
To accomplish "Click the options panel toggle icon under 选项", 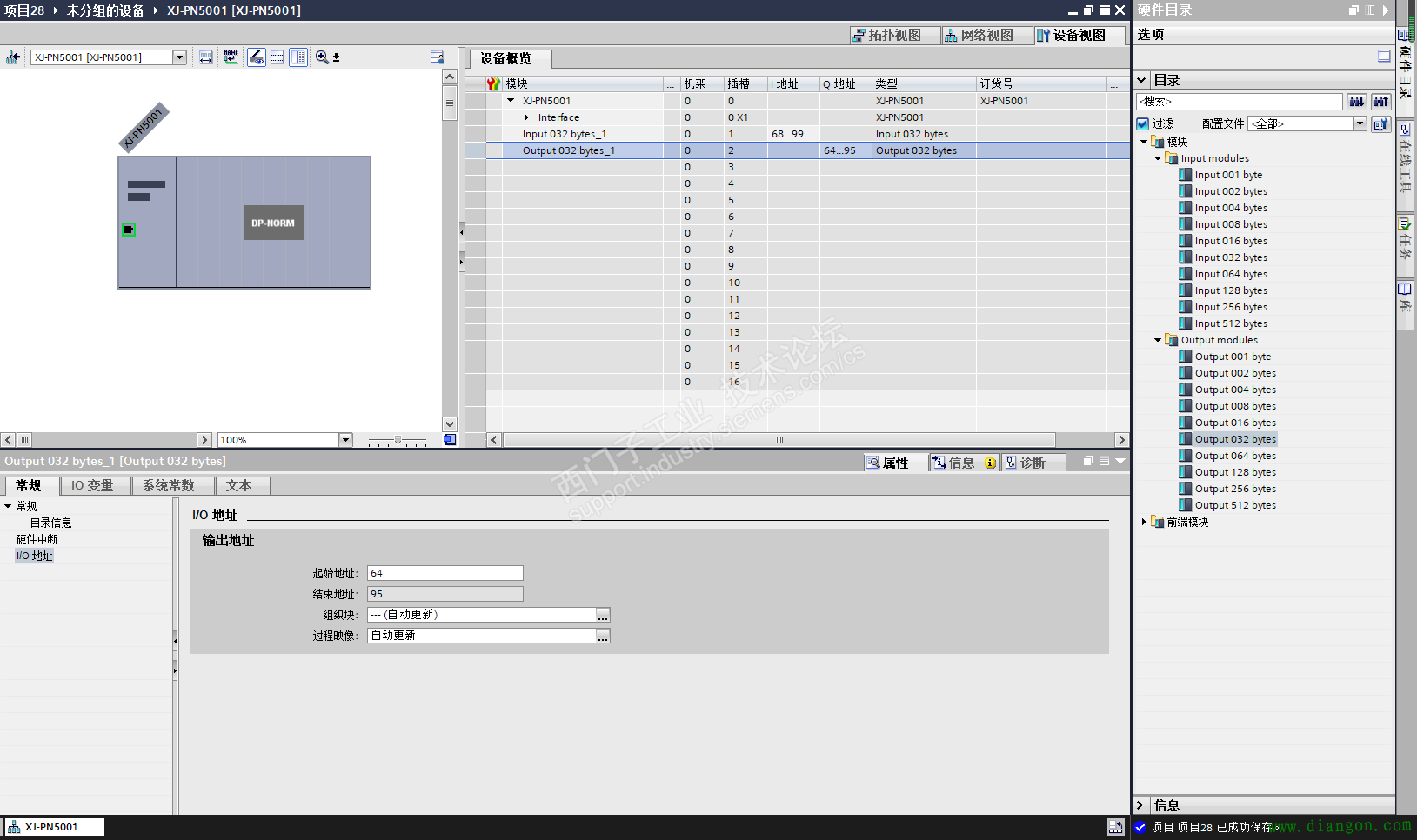I will (x=1384, y=57).
